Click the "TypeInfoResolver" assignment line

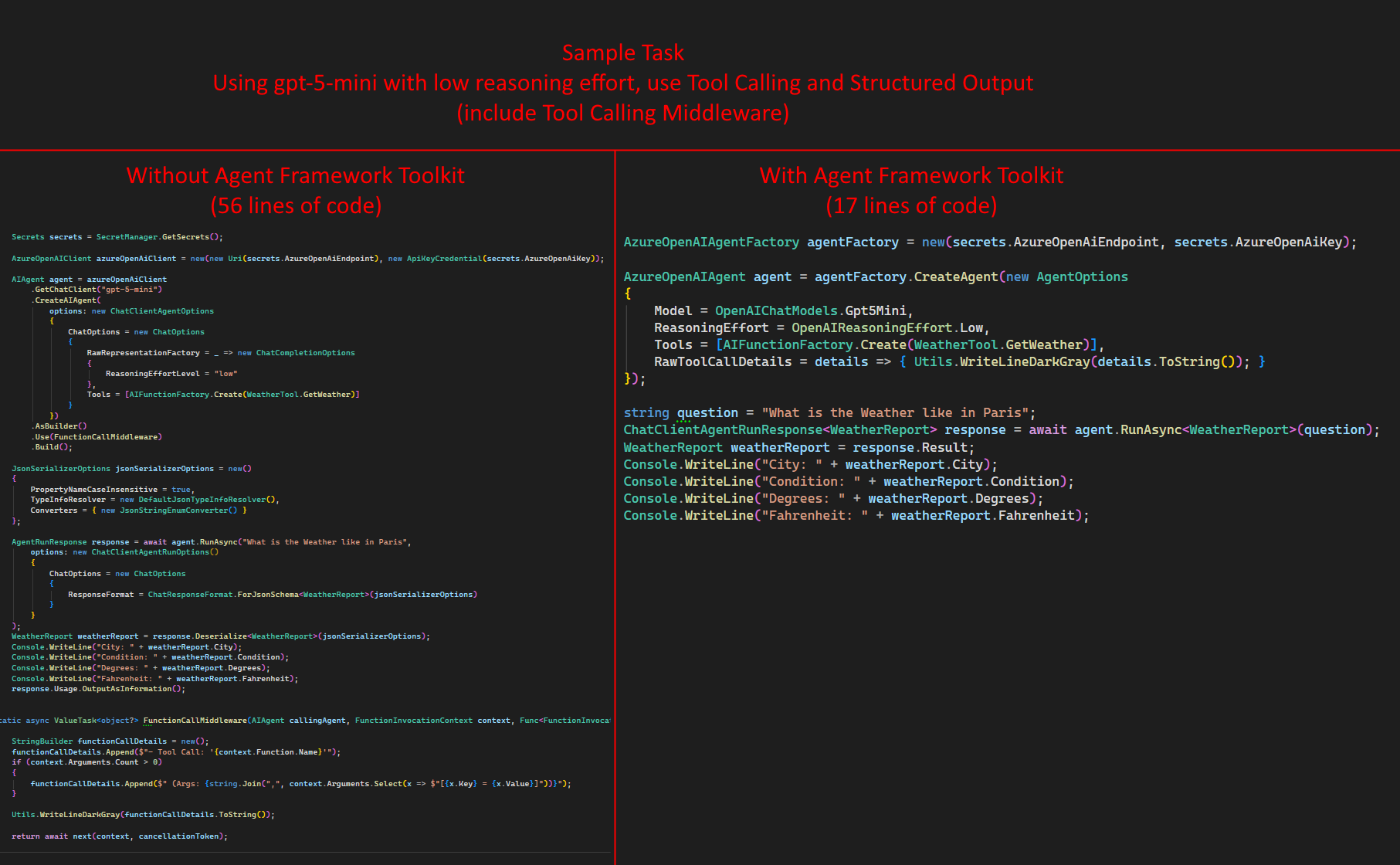click(155, 500)
